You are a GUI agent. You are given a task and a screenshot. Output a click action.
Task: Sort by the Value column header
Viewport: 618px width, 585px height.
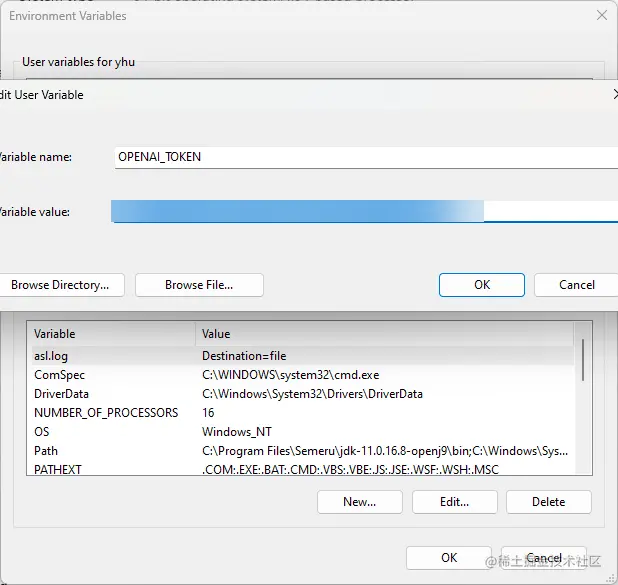tap(384, 334)
